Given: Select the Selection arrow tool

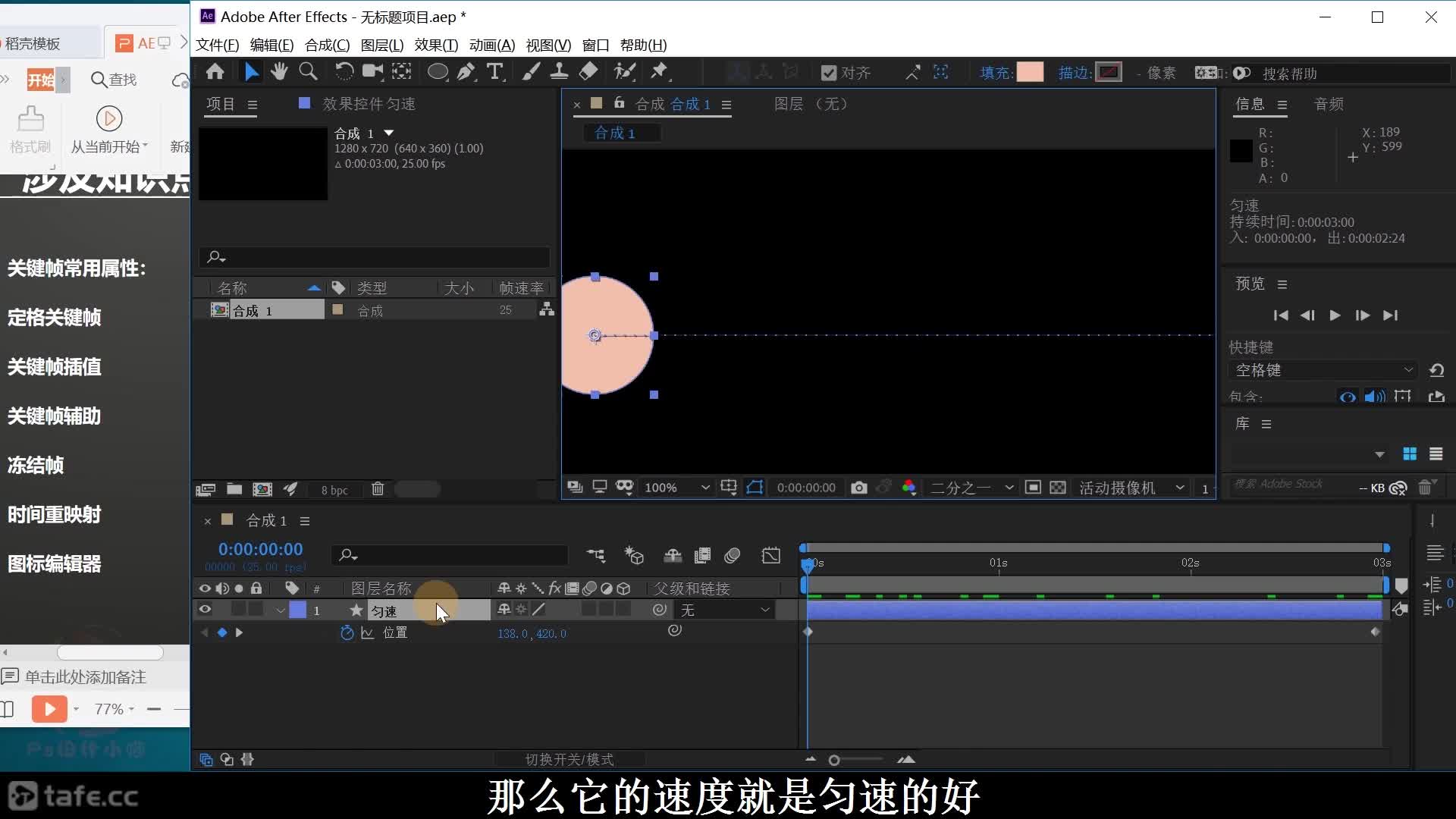Looking at the screenshot, I should [251, 72].
